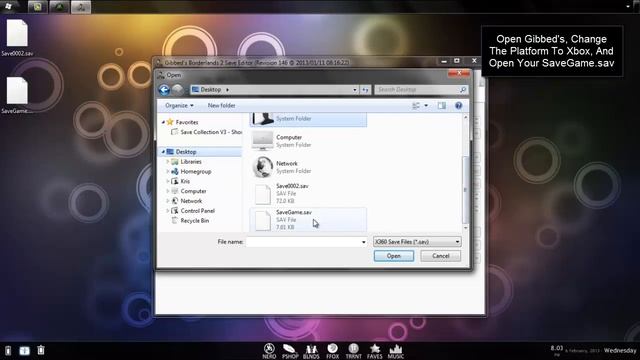
Task: Click the search magnifier icon in Search Desktop
Action: (463, 90)
